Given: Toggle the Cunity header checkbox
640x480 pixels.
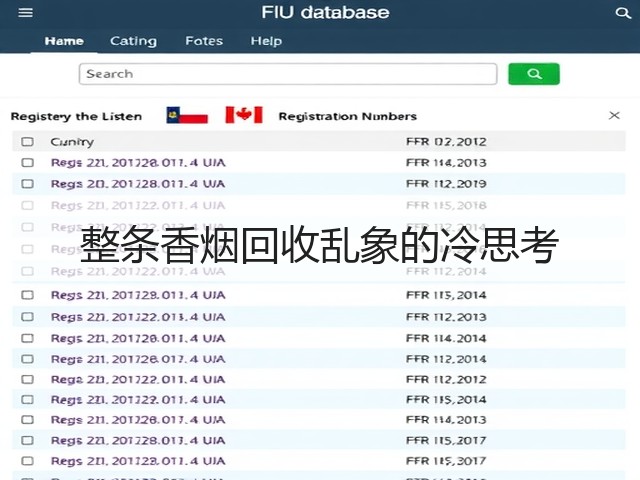Looking at the screenshot, I should click(x=27, y=142).
